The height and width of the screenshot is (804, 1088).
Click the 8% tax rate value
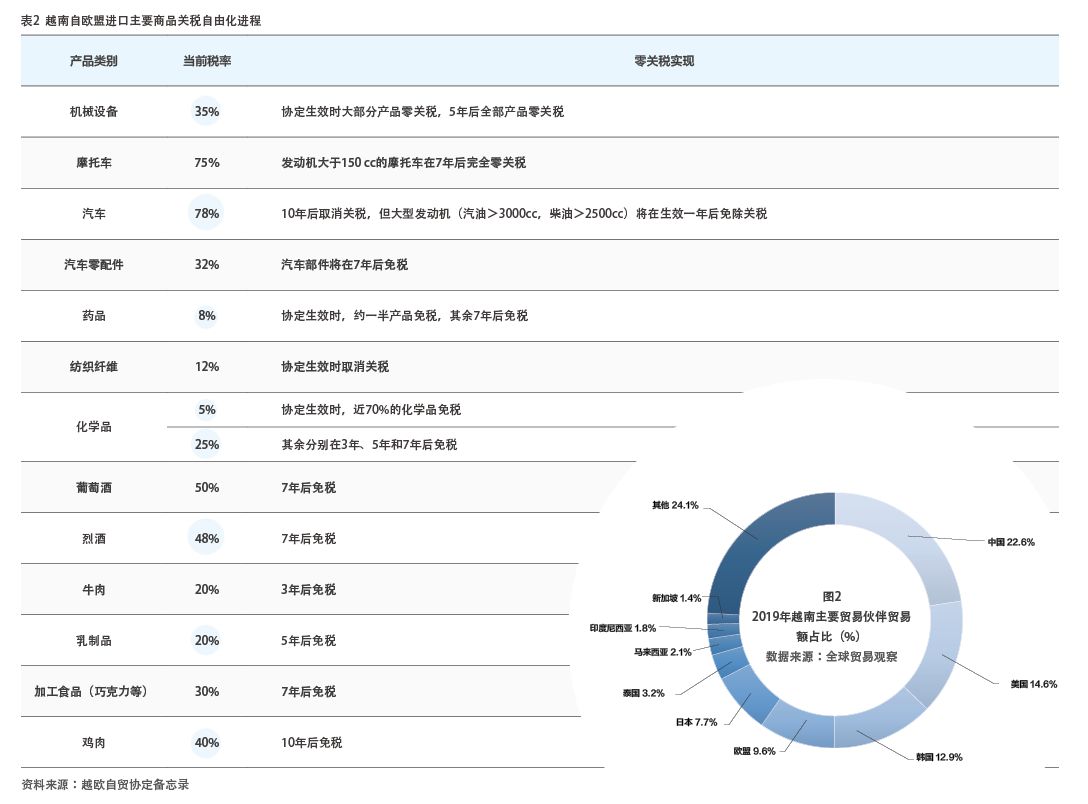coord(207,316)
